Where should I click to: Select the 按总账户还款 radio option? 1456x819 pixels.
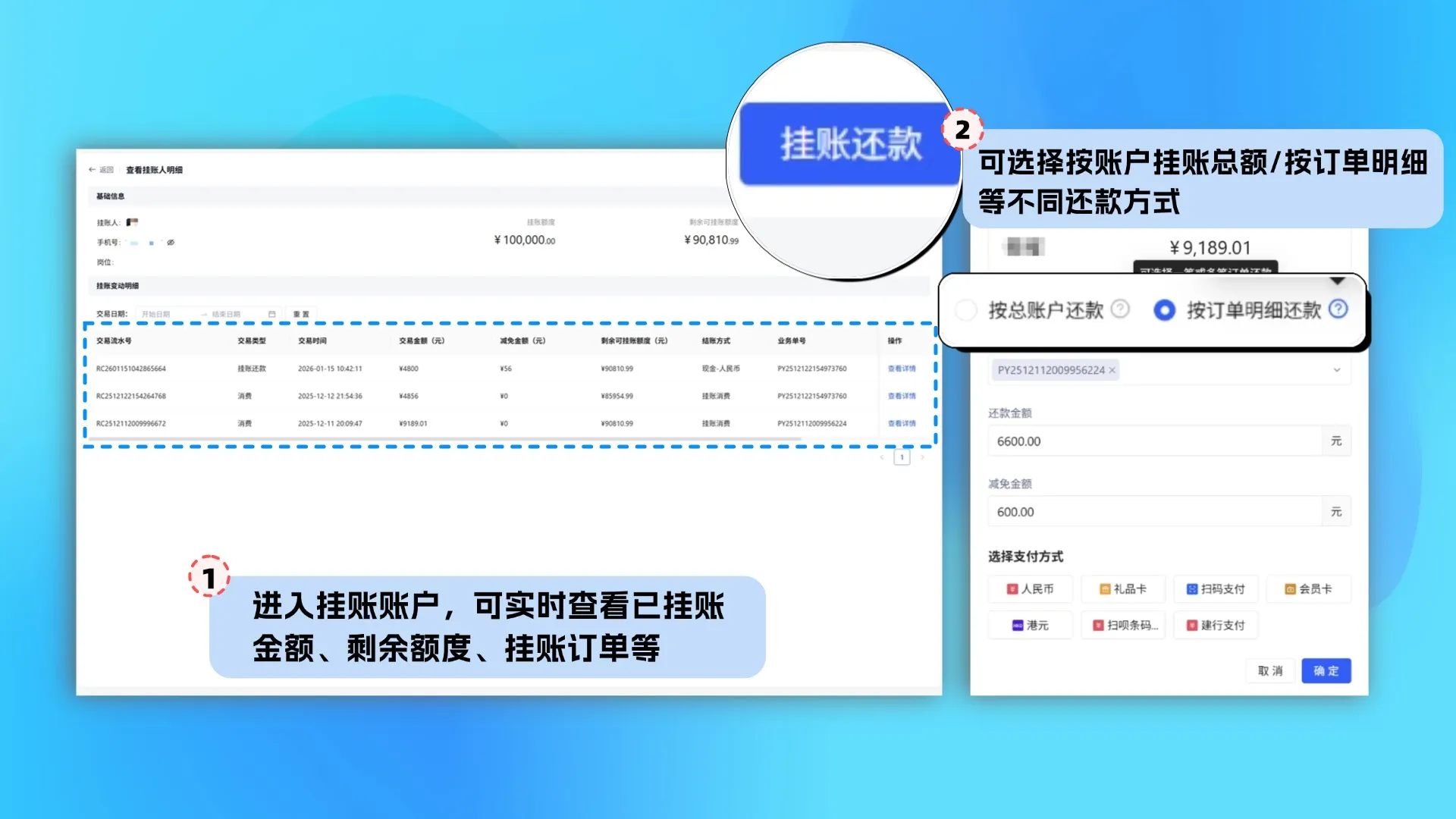tap(965, 310)
